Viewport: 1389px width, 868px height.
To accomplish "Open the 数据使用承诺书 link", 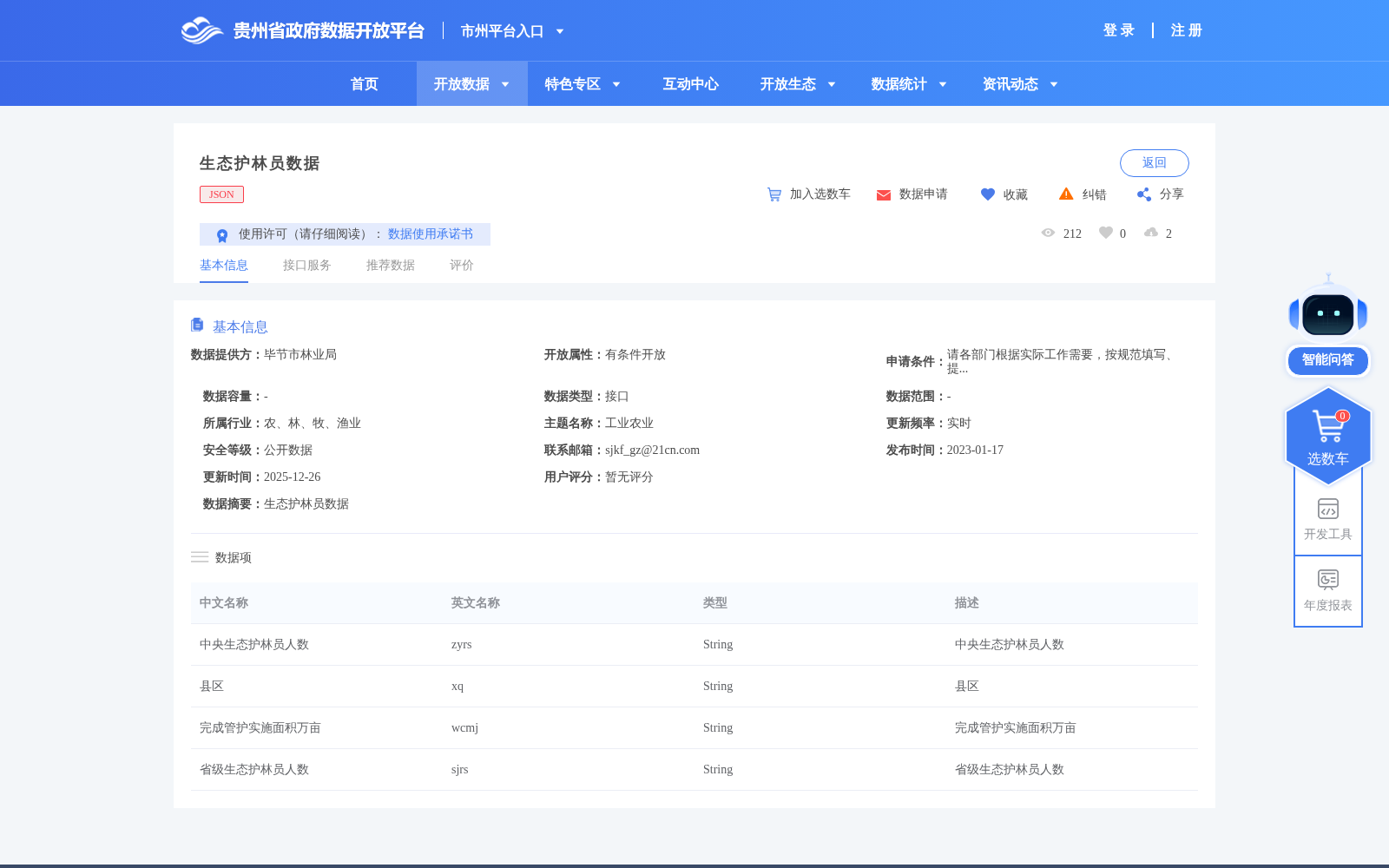I will pyautogui.click(x=431, y=234).
